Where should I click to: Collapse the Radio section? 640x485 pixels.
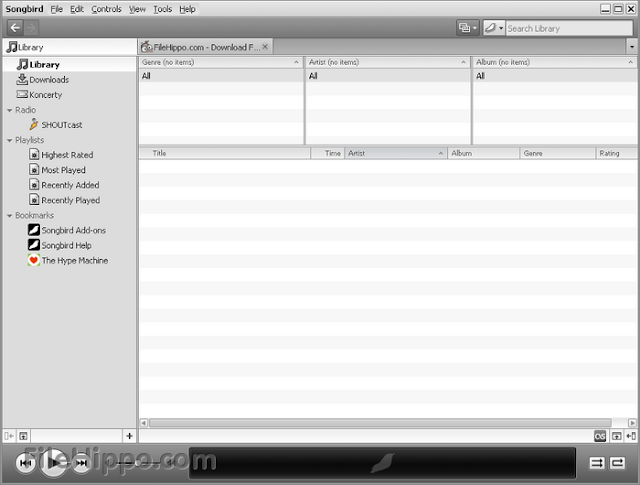point(10,110)
